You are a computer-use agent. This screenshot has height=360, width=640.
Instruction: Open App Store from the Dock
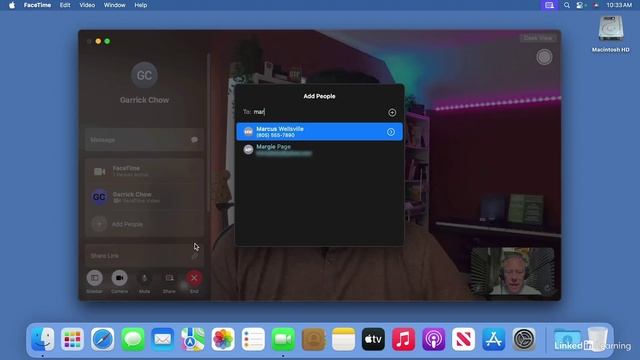[x=493, y=339]
